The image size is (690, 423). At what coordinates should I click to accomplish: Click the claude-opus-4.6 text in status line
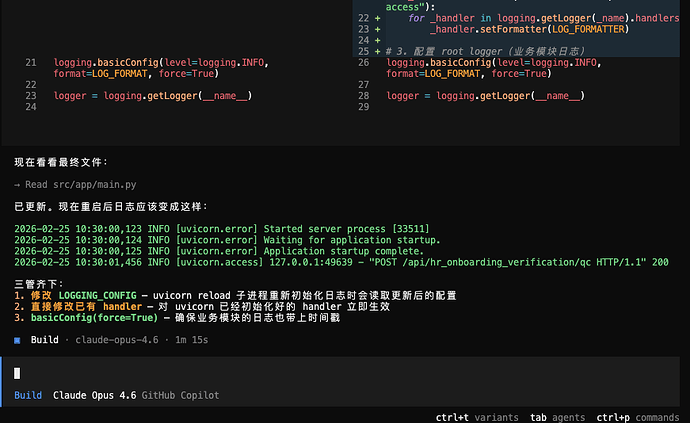pos(117,340)
